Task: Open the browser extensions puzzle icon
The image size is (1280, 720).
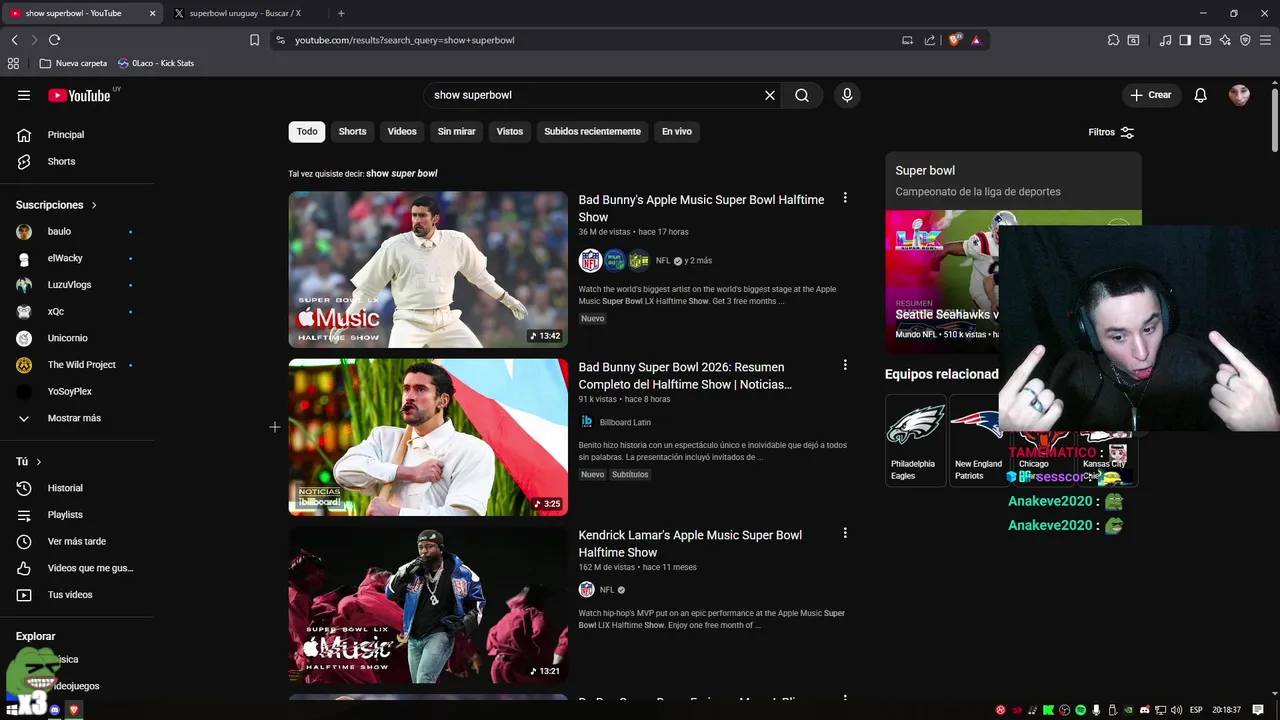Action: (1113, 40)
